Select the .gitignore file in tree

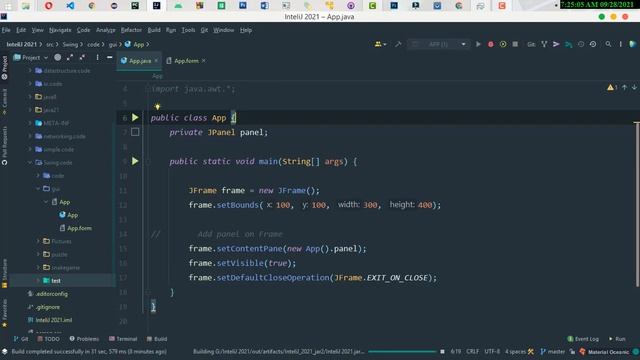[44, 307]
